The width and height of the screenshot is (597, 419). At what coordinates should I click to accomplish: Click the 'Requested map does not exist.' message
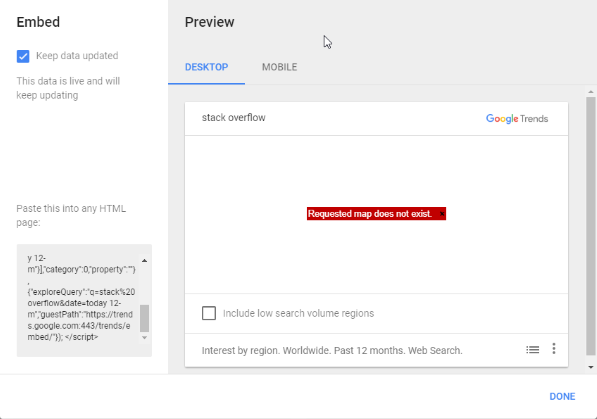[x=369, y=214]
